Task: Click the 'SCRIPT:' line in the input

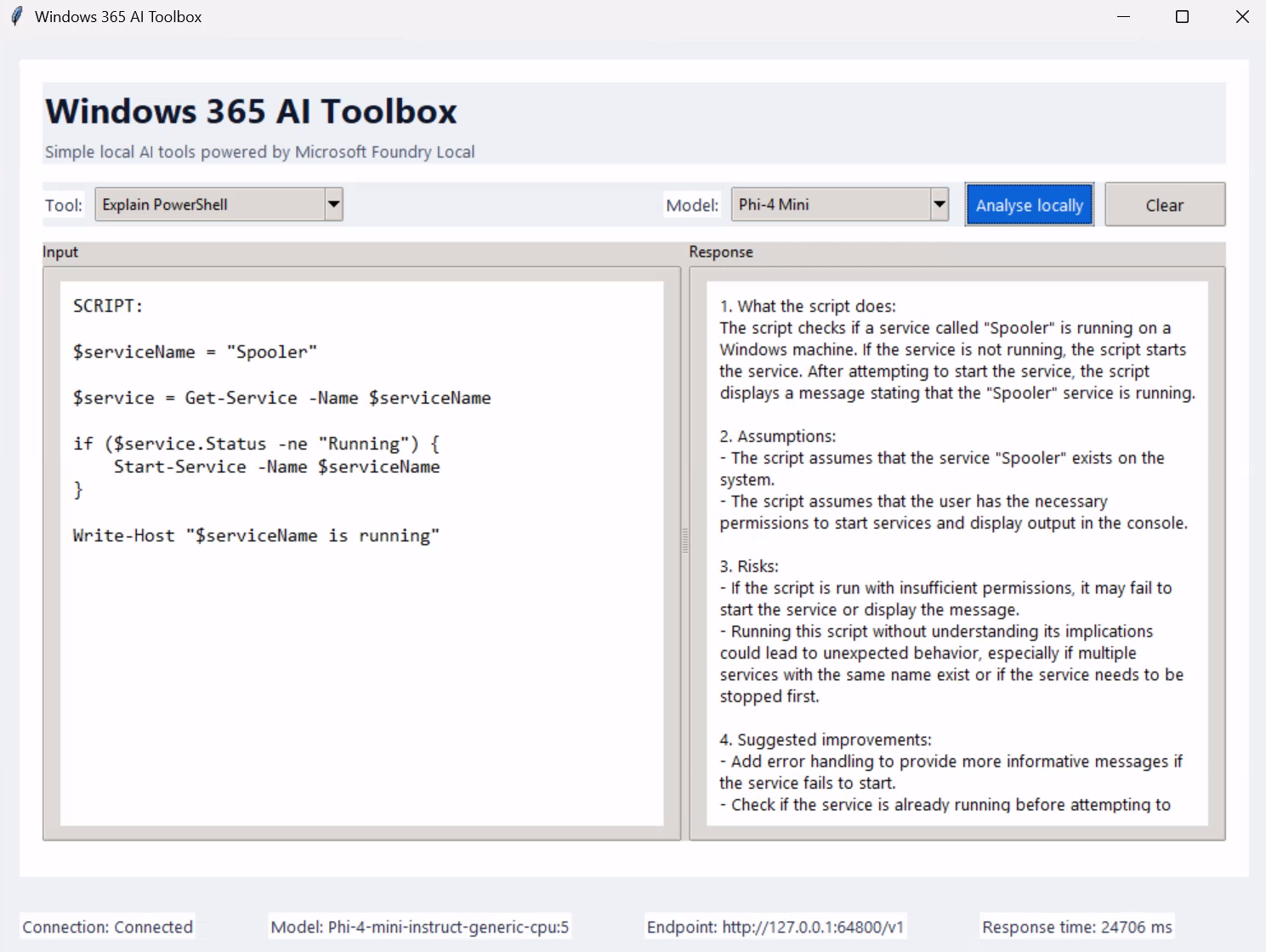Action: [108, 306]
